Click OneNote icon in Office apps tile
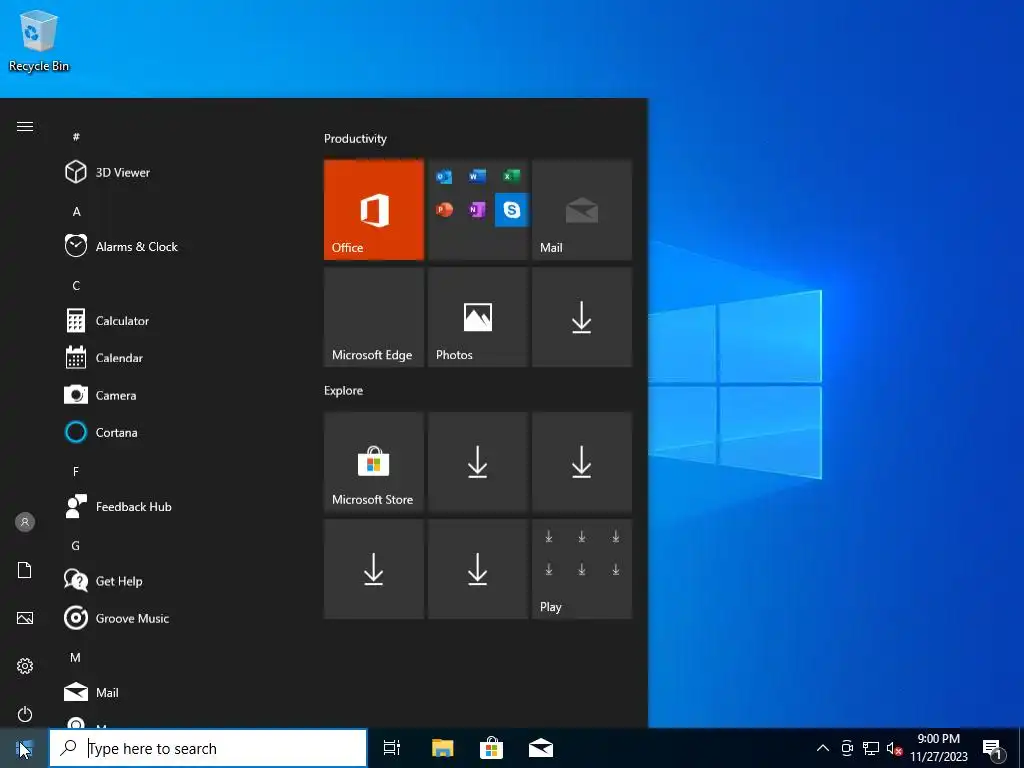 [x=477, y=210]
